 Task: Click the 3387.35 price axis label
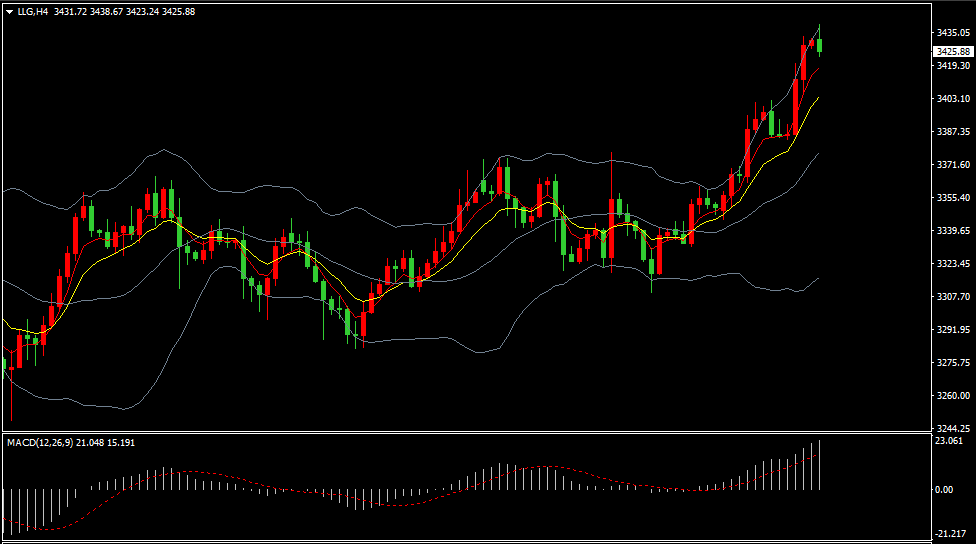tap(953, 131)
